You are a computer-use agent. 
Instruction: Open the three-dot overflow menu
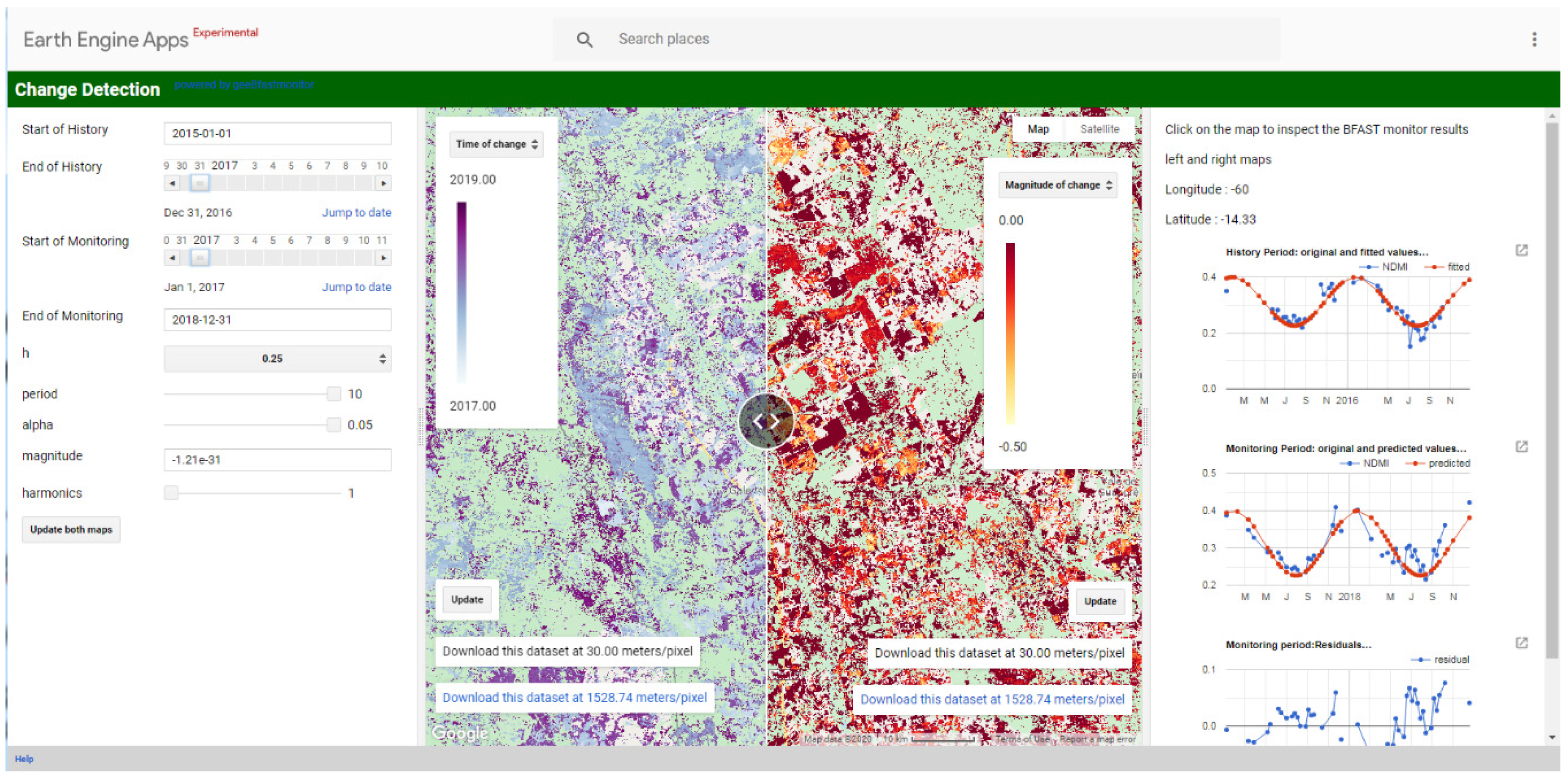(1534, 40)
